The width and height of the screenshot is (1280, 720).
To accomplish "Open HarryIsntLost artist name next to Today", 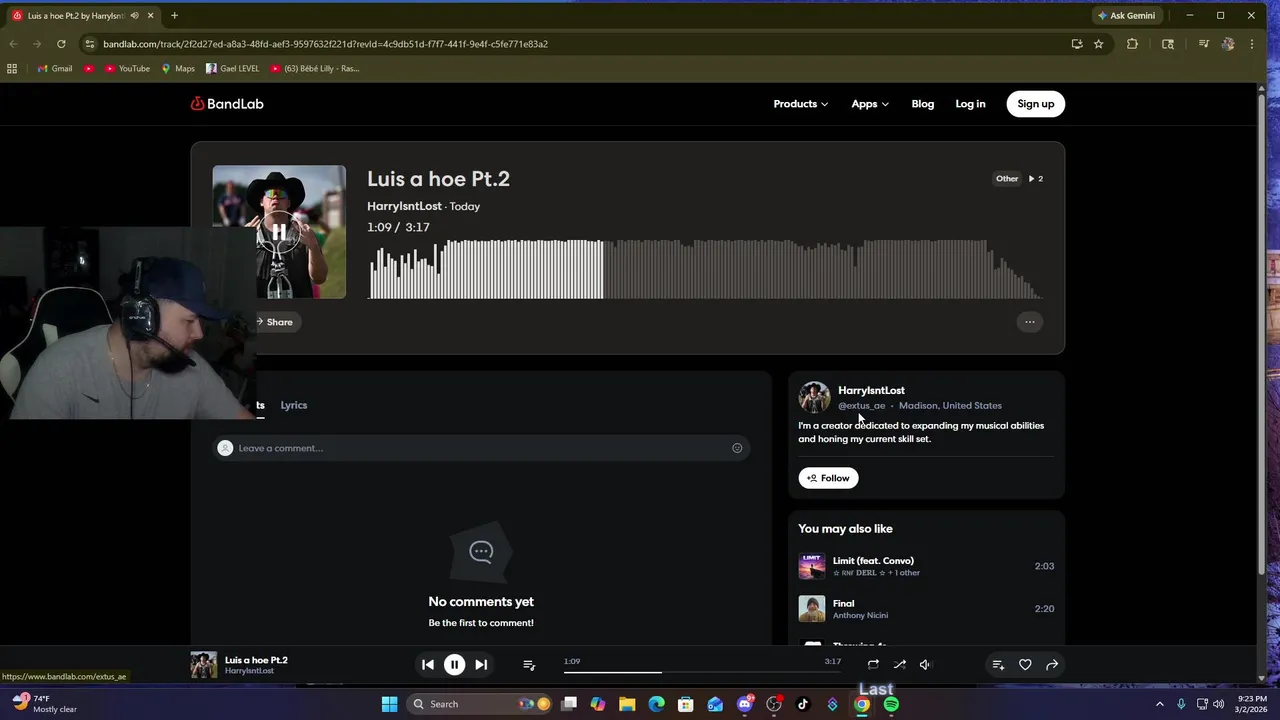I will click(x=404, y=206).
